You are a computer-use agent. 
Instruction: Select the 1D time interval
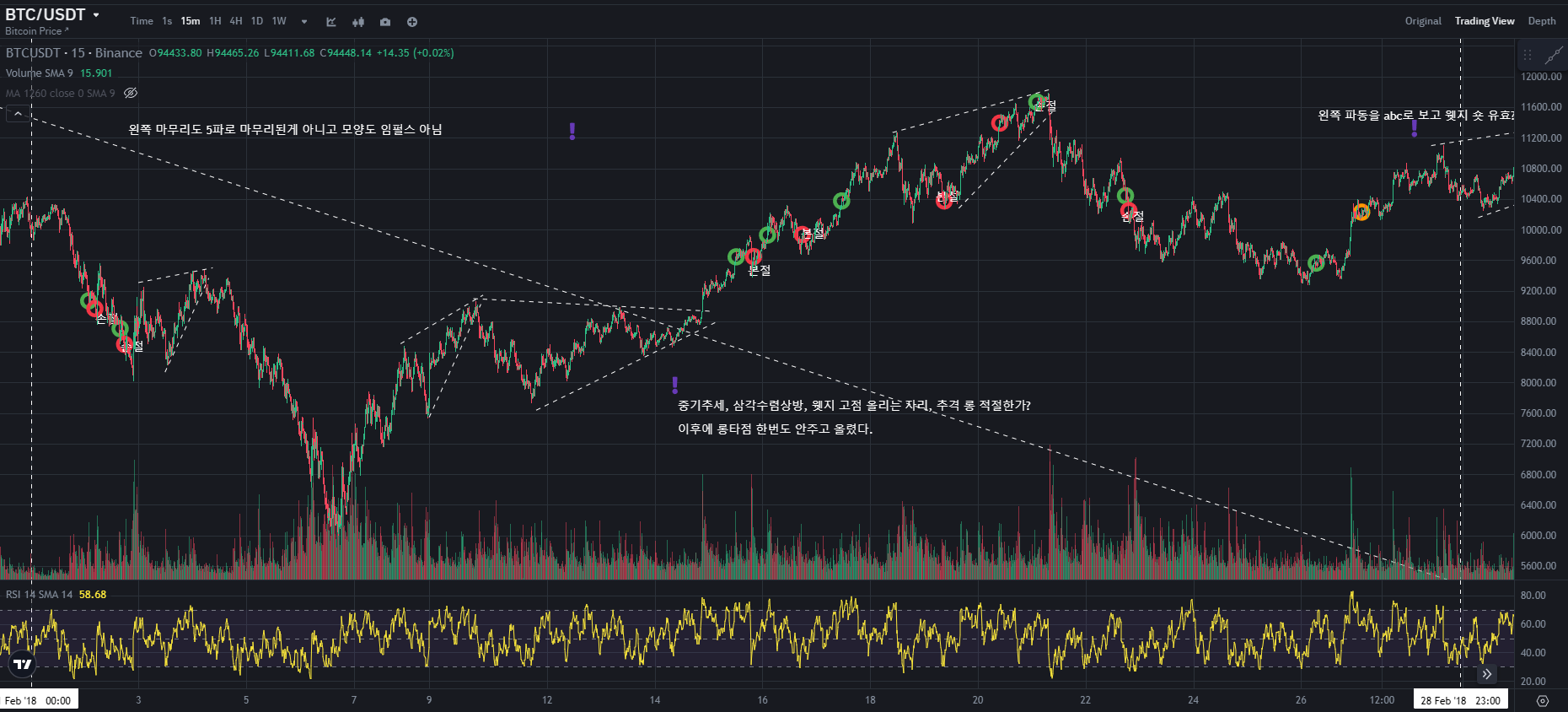pos(257,21)
